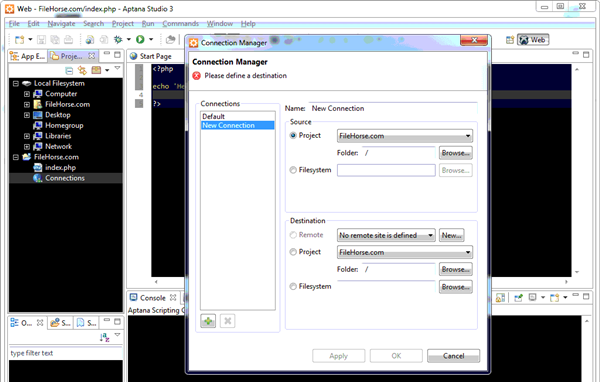The height and width of the screenshot is (382, 600).
Task: Open the File menu
Action: 14,24
